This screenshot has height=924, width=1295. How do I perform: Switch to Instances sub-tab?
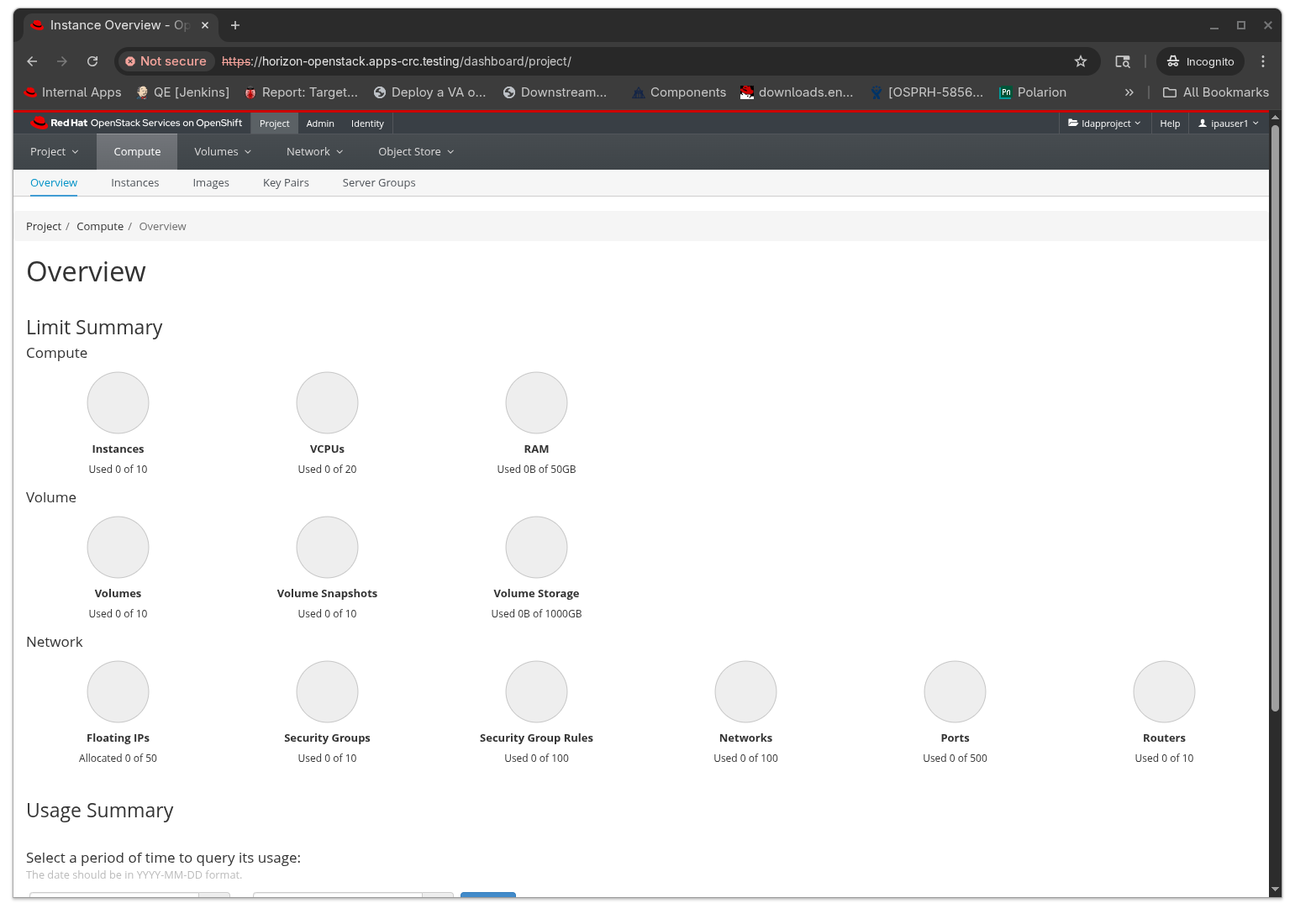pos(135,183)
